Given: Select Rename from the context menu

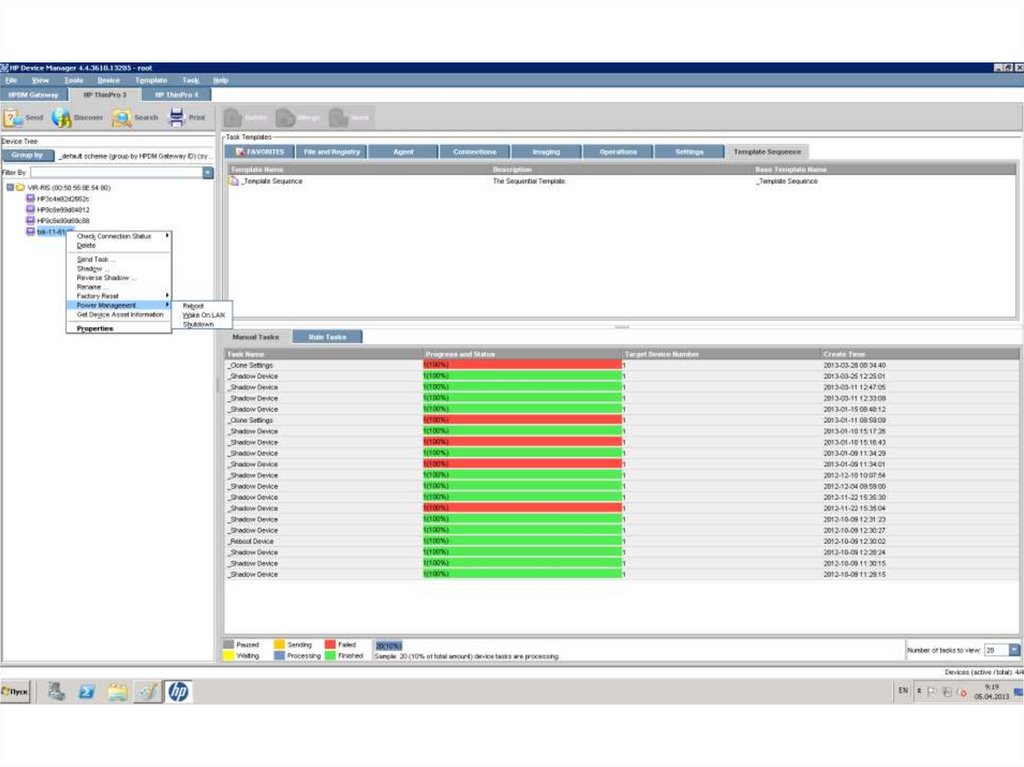Looking at the screenshot, I should [92, 287].
